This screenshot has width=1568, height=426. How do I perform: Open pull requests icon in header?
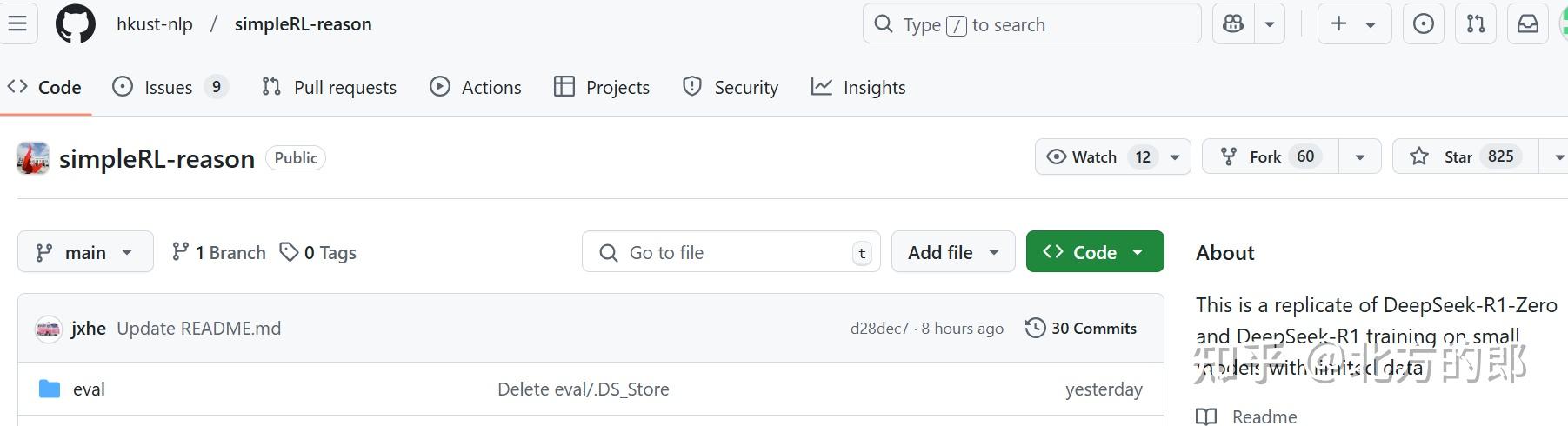pyautogui.click(x=1476, y=24)
